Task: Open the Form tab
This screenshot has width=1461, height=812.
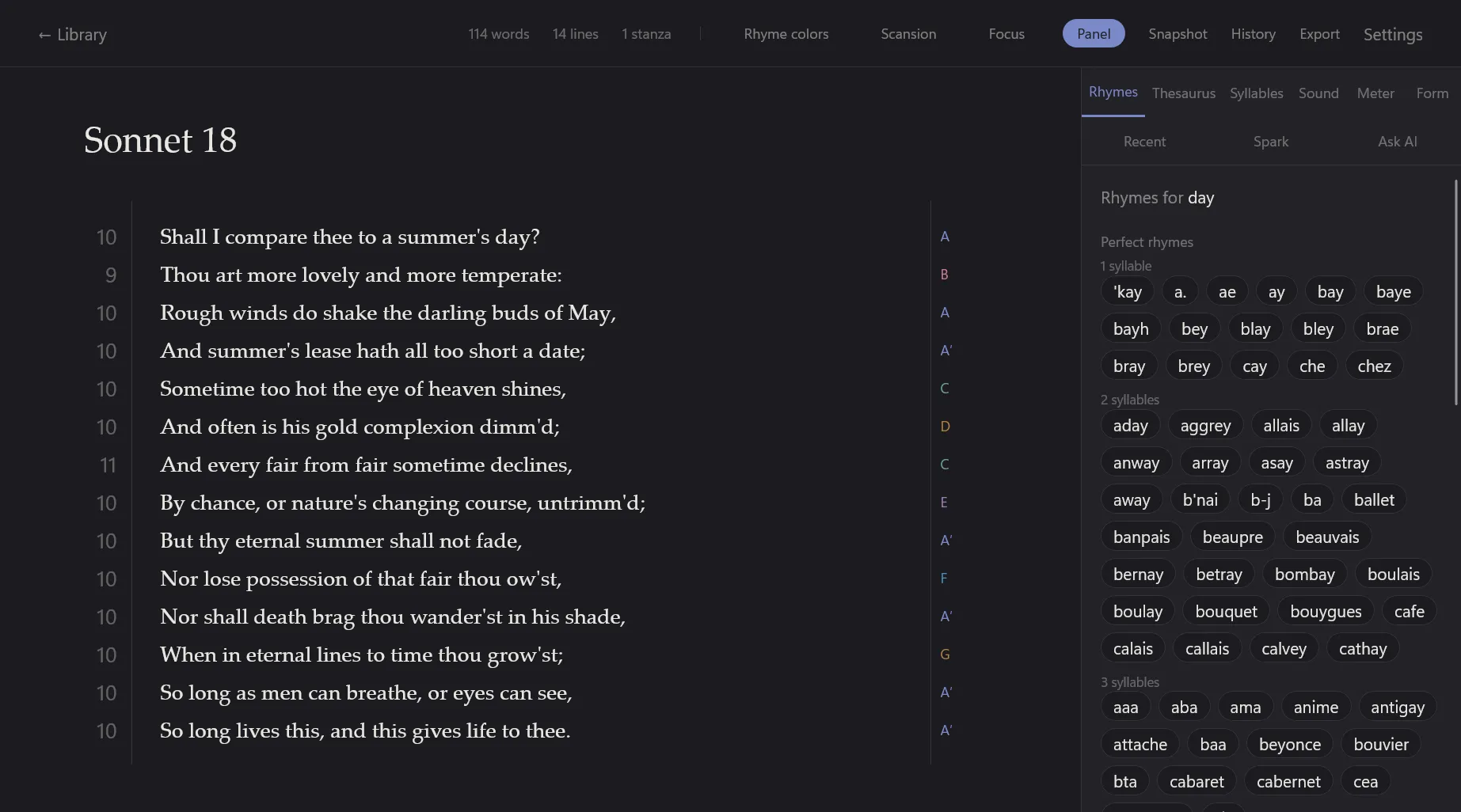Action: point(1432,93)
